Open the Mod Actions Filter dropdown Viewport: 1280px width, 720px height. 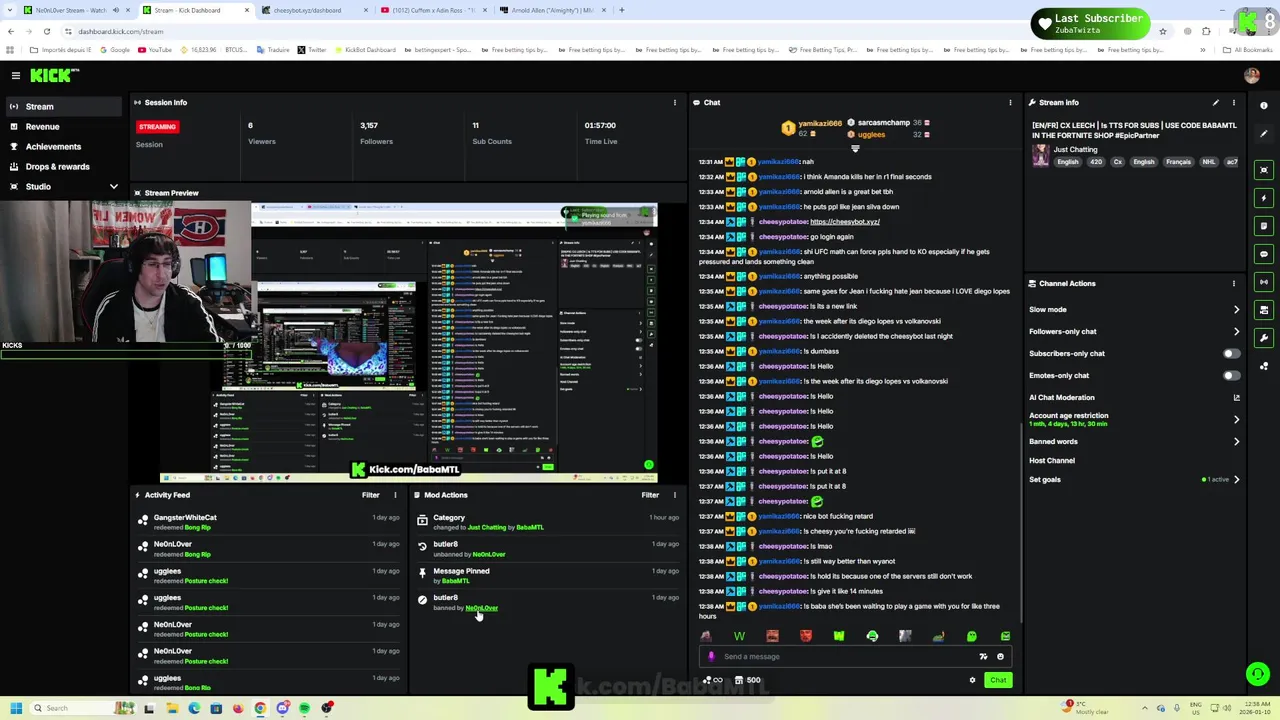650,495
